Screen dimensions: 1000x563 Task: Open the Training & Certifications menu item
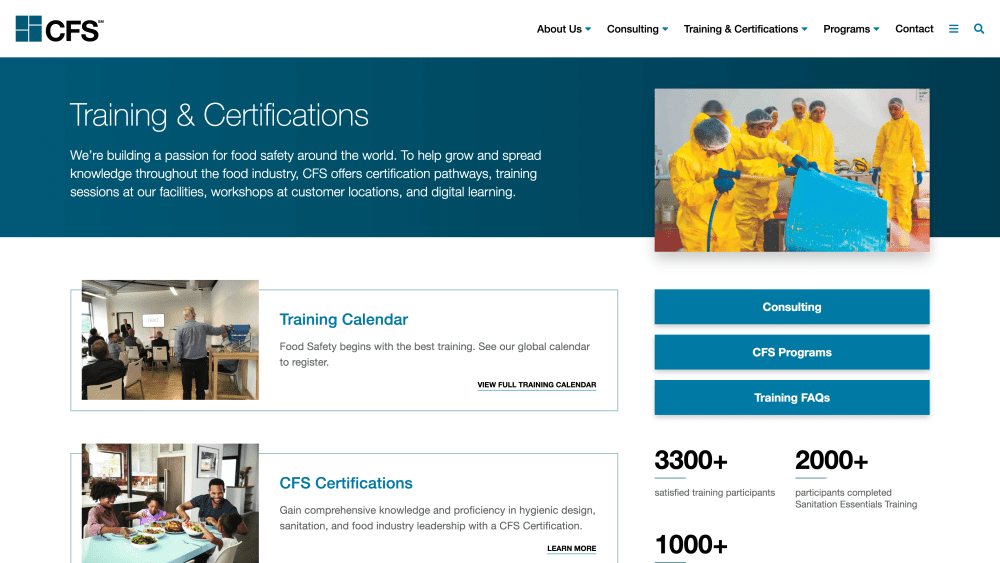[x=740, y=29]
